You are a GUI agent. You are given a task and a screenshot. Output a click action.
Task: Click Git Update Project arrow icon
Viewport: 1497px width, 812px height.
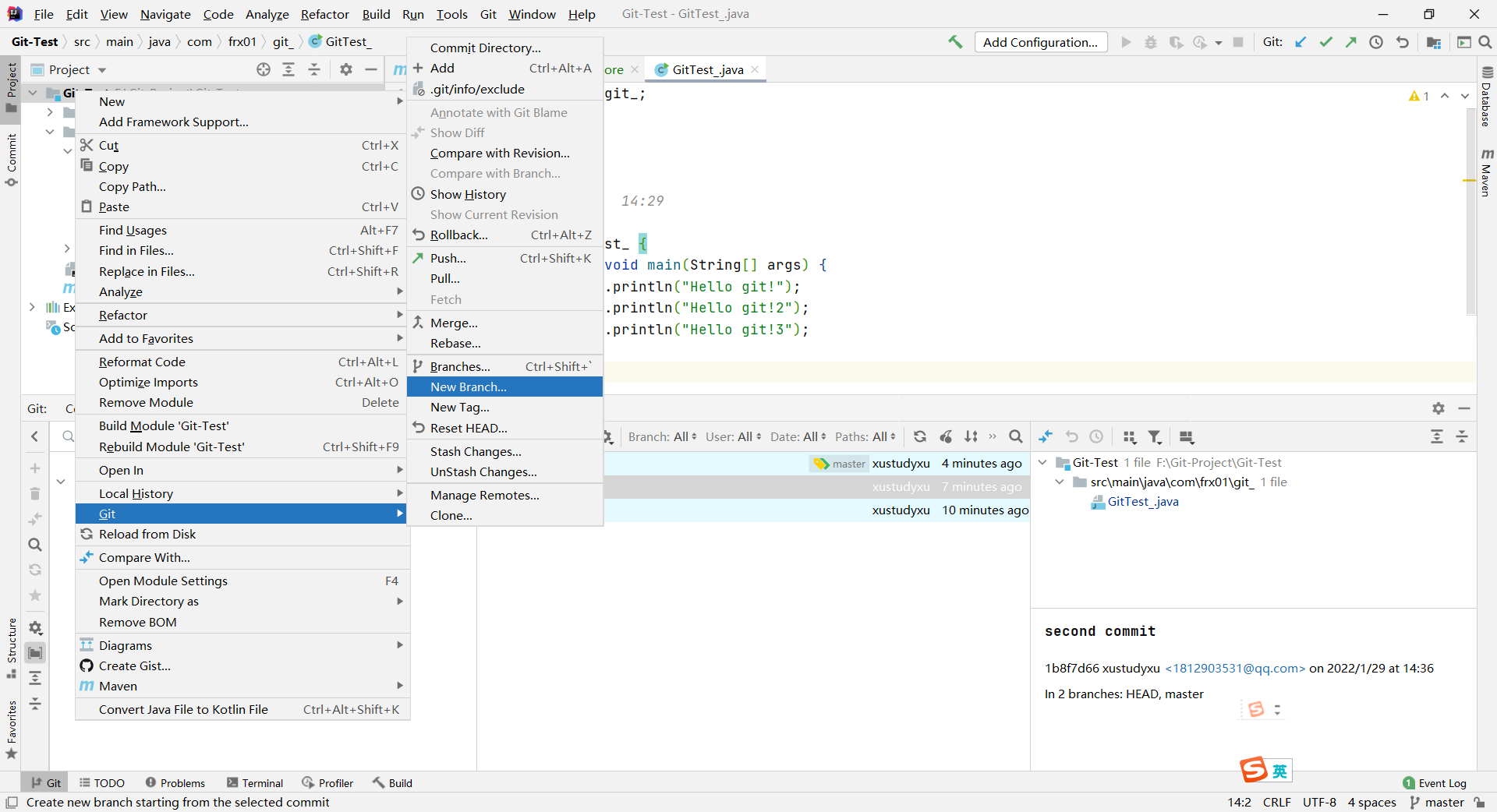[1301, 42]
